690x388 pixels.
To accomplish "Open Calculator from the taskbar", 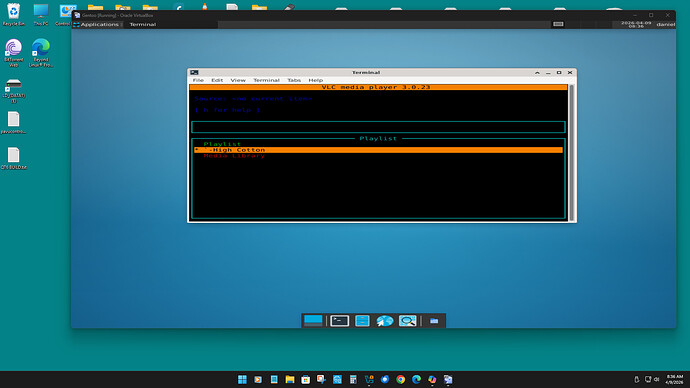I will tap(353, 379).
